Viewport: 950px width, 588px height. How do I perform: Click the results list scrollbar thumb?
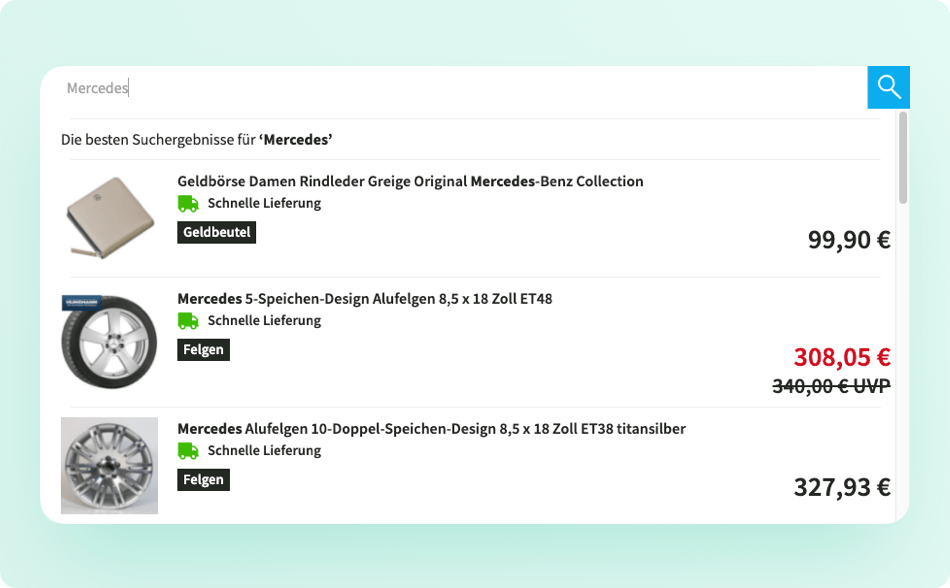(x=903, y=157)
